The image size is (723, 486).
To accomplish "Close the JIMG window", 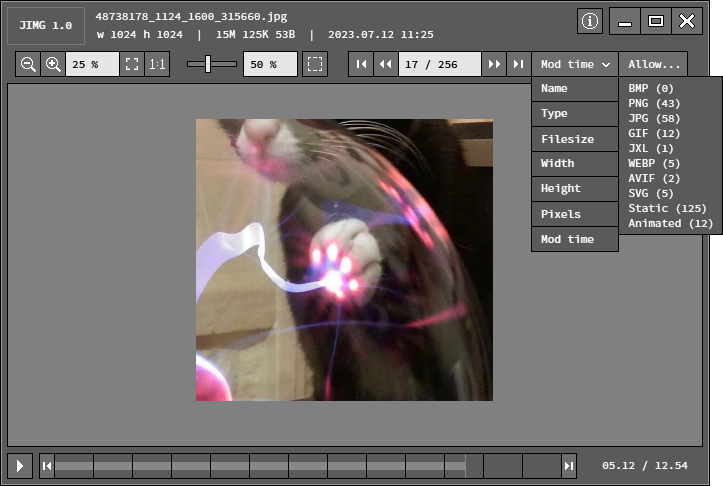I will 687,21.
